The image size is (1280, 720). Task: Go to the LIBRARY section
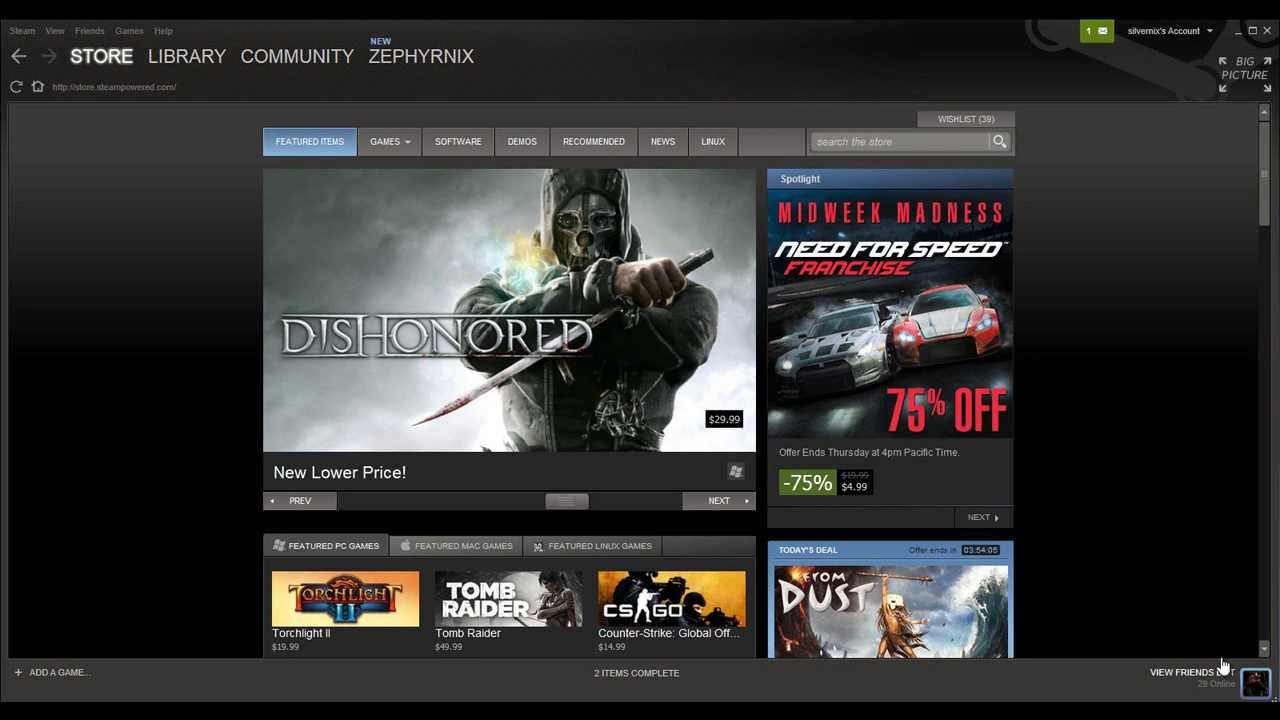pyautogui.click(x=187, y=57)
